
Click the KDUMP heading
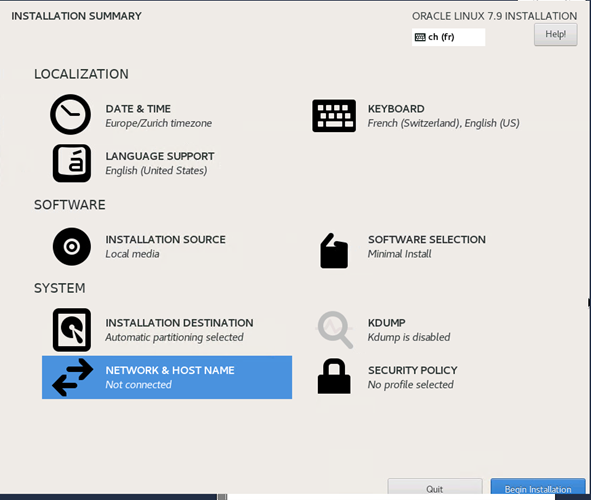[x=387, y=323]
